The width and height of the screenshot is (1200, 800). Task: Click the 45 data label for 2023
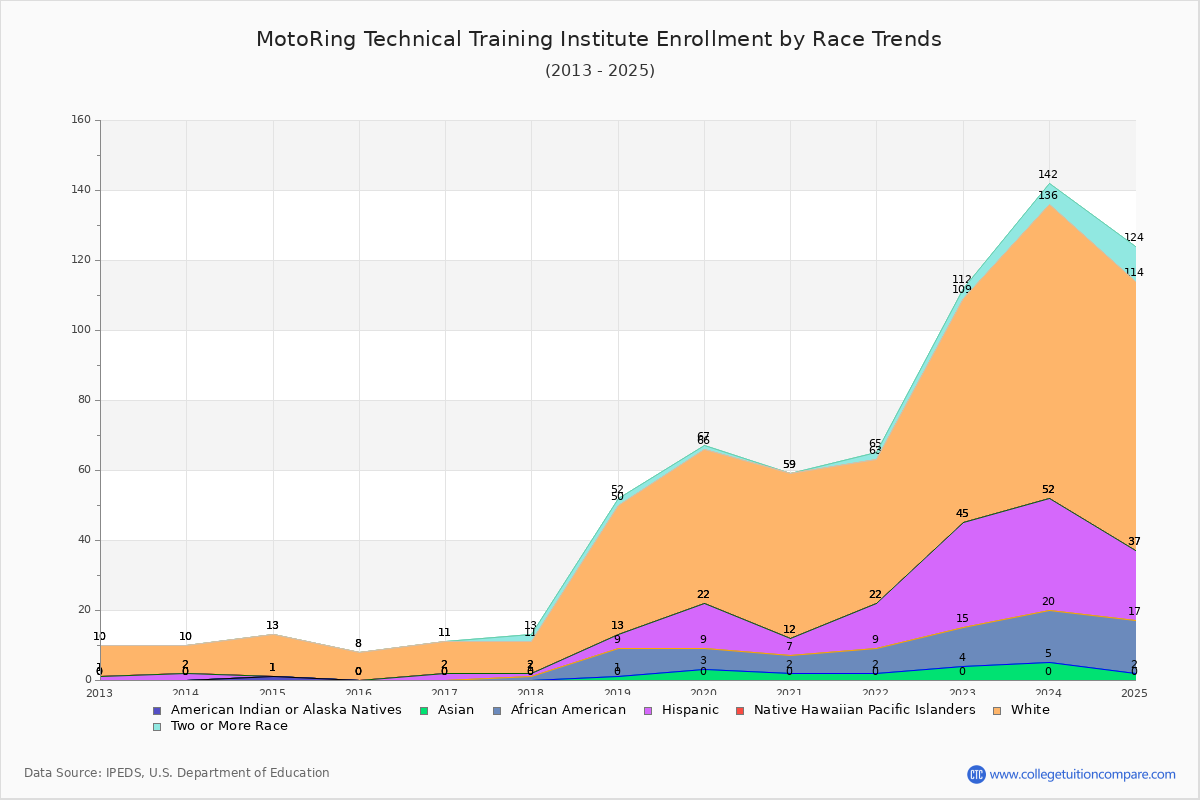[962, 514]
